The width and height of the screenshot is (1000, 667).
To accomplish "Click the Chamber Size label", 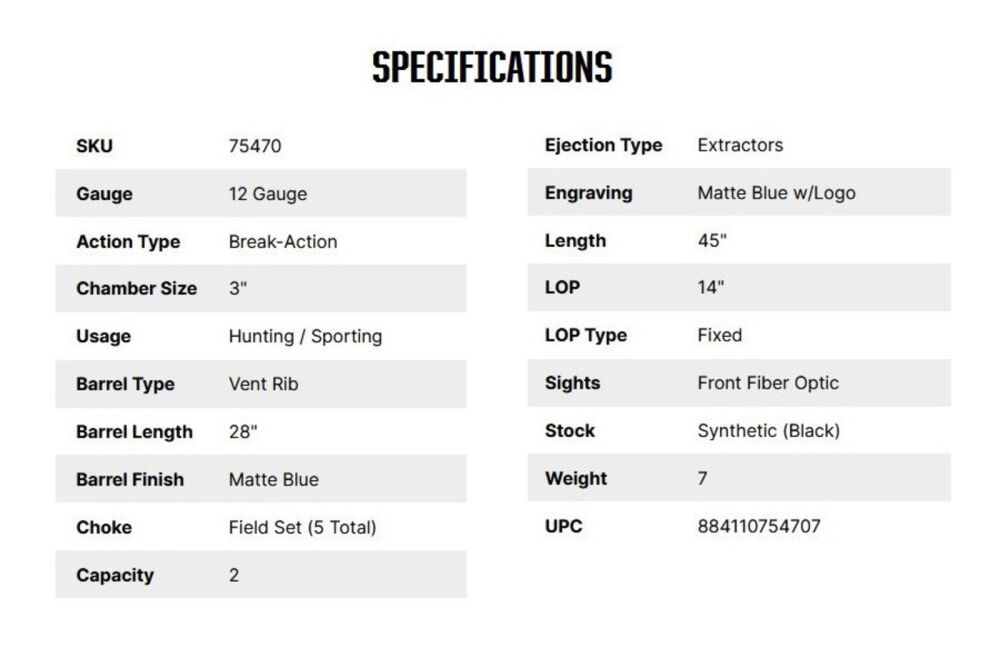I will tap(136, 289).
